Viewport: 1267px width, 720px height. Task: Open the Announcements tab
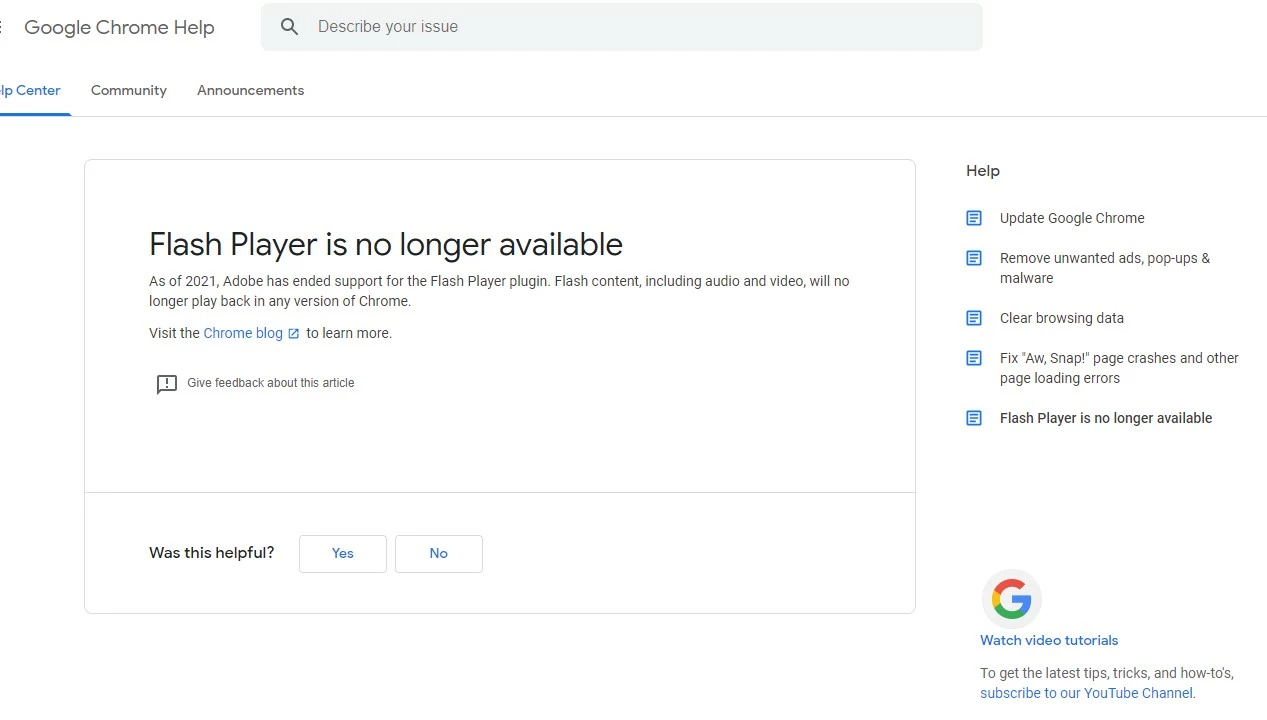pyautogui.click(x=250, y=90)
